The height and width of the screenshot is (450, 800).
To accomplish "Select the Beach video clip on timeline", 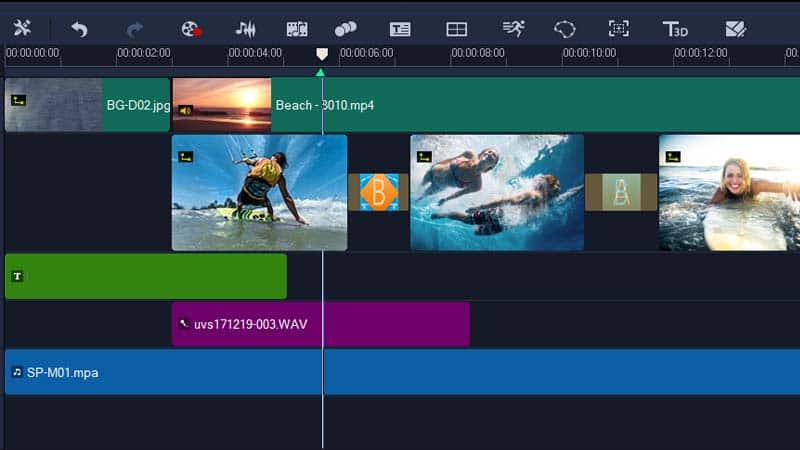I will coord(500,105).
